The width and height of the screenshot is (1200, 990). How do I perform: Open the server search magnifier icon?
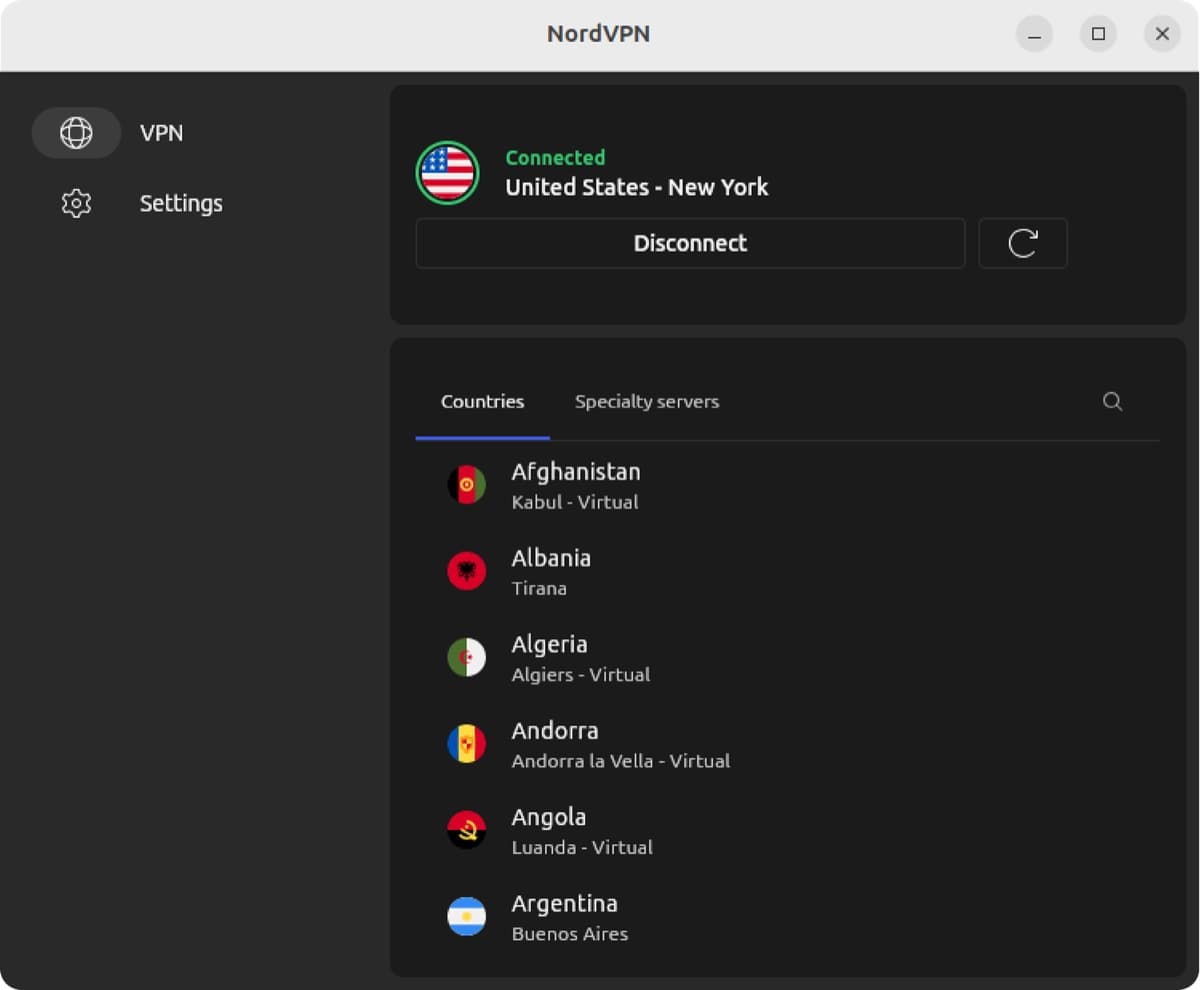click(1112, 401)
